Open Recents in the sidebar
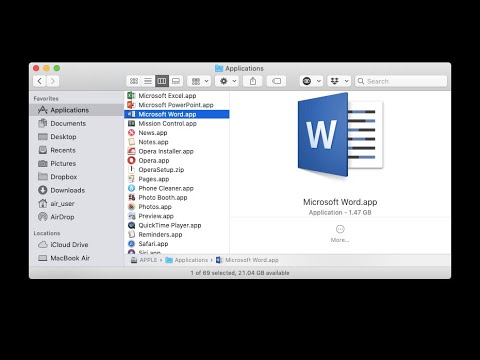The width and height of the screenshot is (480, 360). (76, 150)
